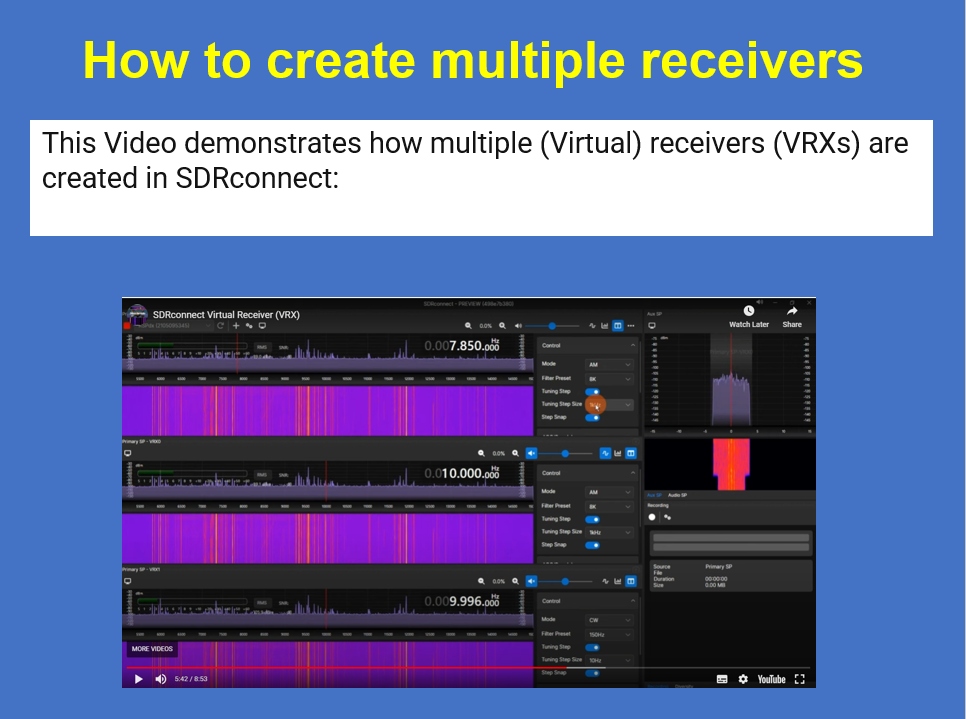Open YouTube player settings gear
966x719 pixels.
743,679
